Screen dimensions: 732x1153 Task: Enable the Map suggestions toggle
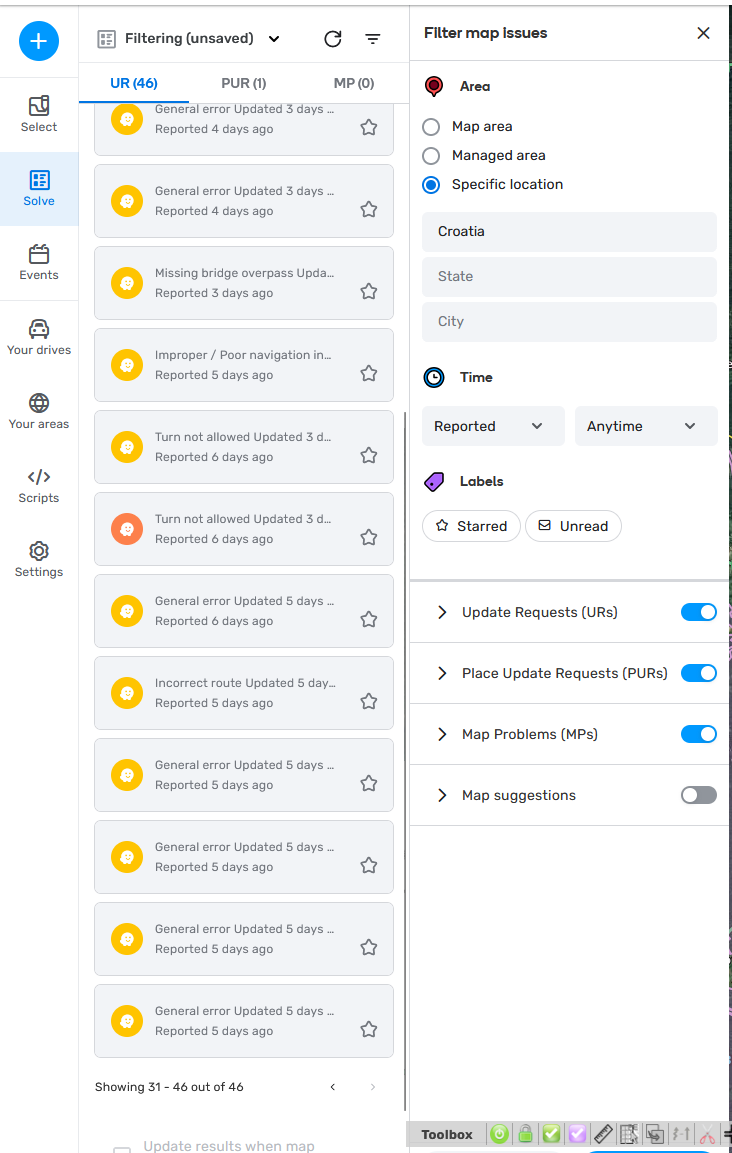[698, 796]
